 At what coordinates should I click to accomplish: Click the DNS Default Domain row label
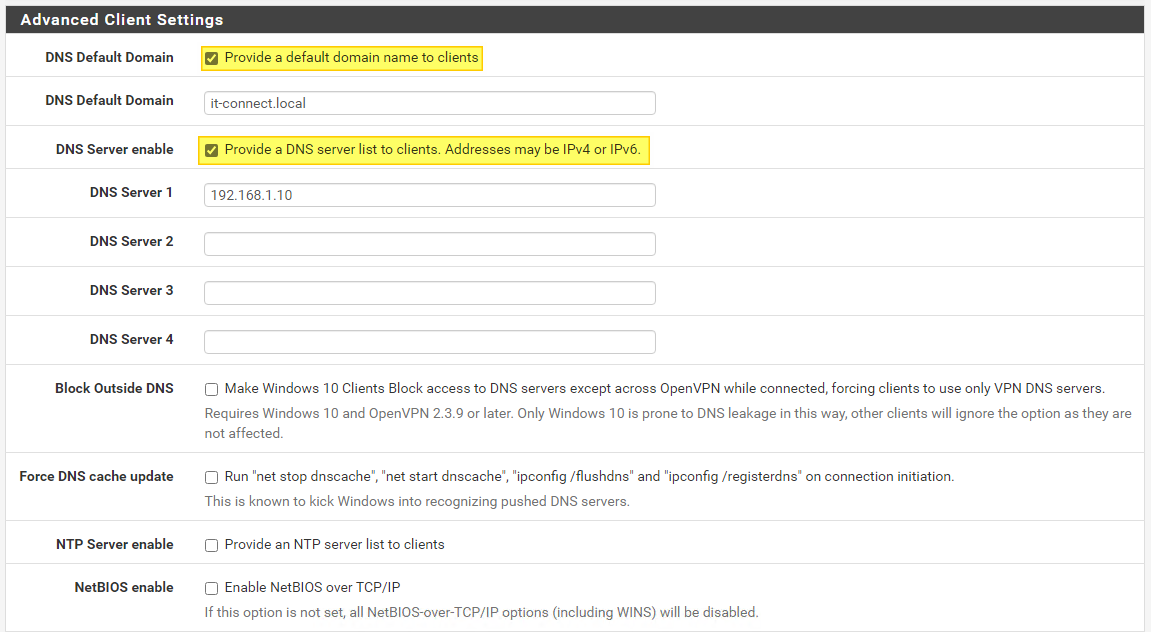[109, 57]
